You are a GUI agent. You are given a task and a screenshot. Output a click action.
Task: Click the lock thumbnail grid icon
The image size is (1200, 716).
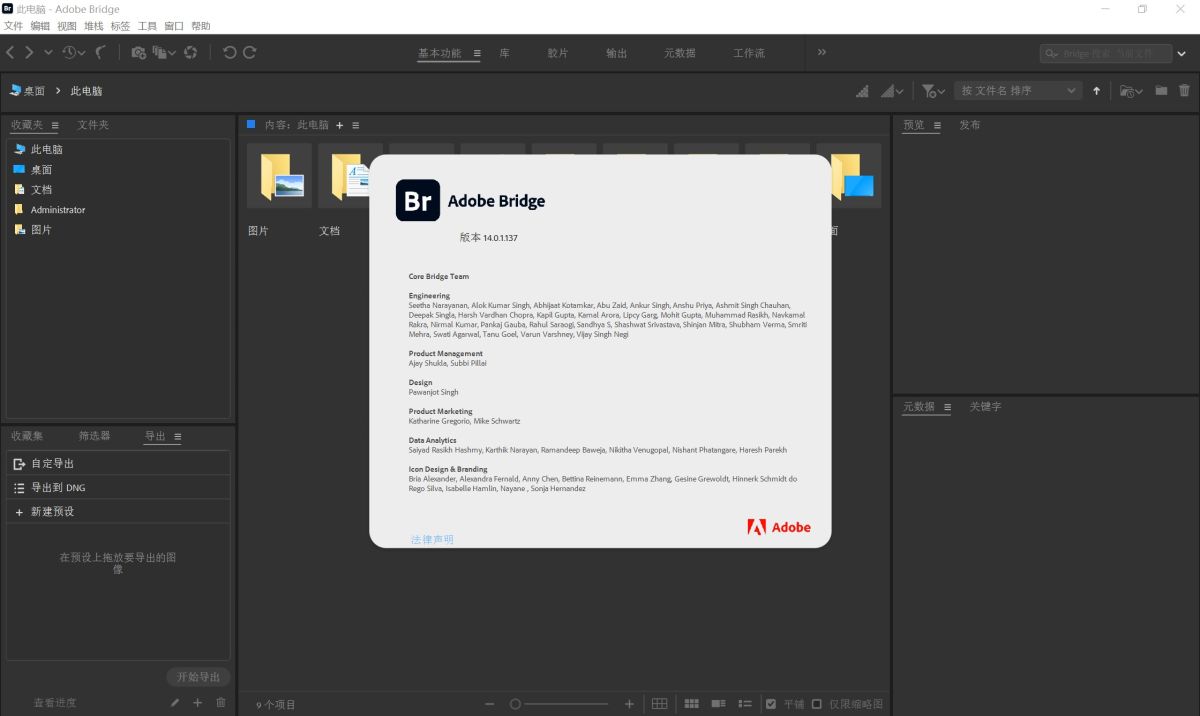(660, 704)
